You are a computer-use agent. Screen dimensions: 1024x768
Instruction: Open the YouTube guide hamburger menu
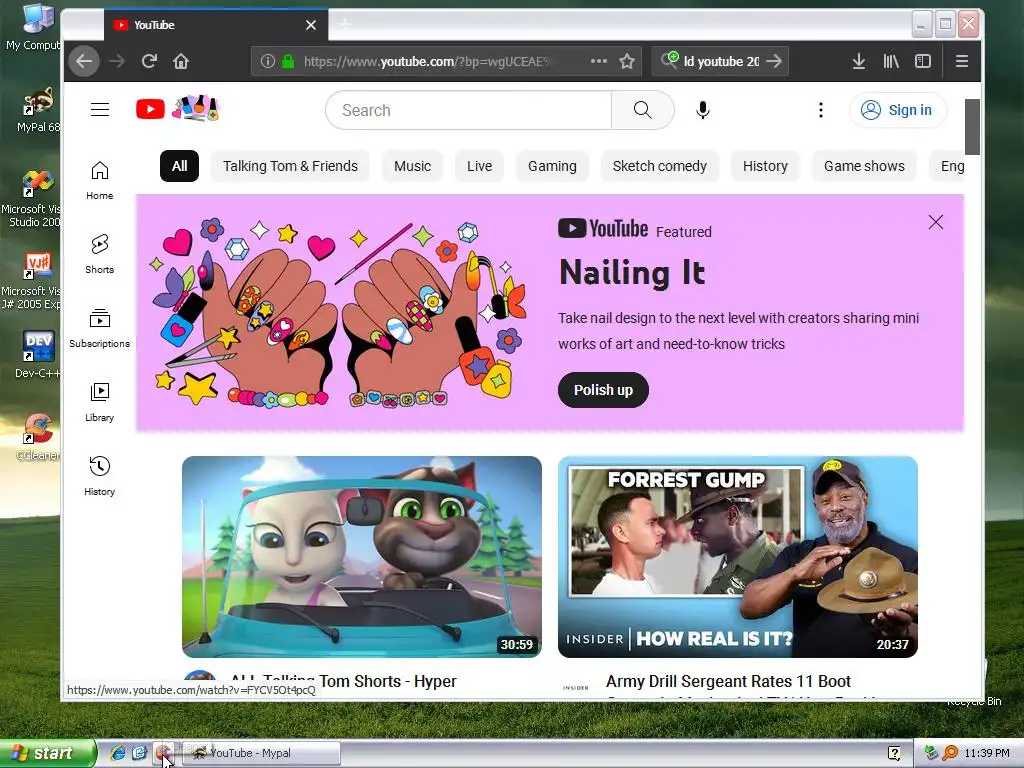100,110
